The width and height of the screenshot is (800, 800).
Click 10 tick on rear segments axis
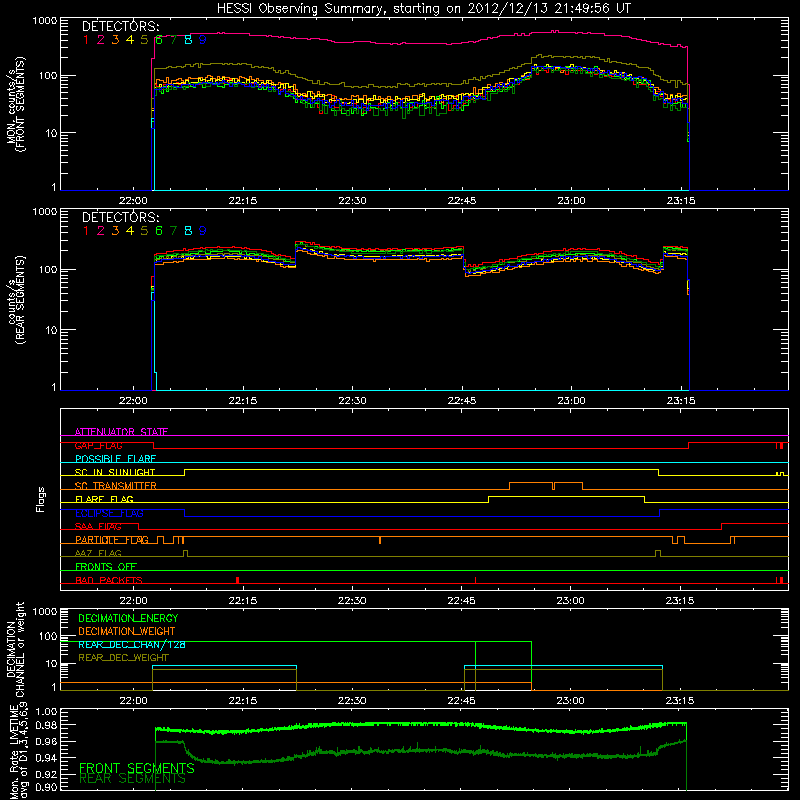(51, 330)
